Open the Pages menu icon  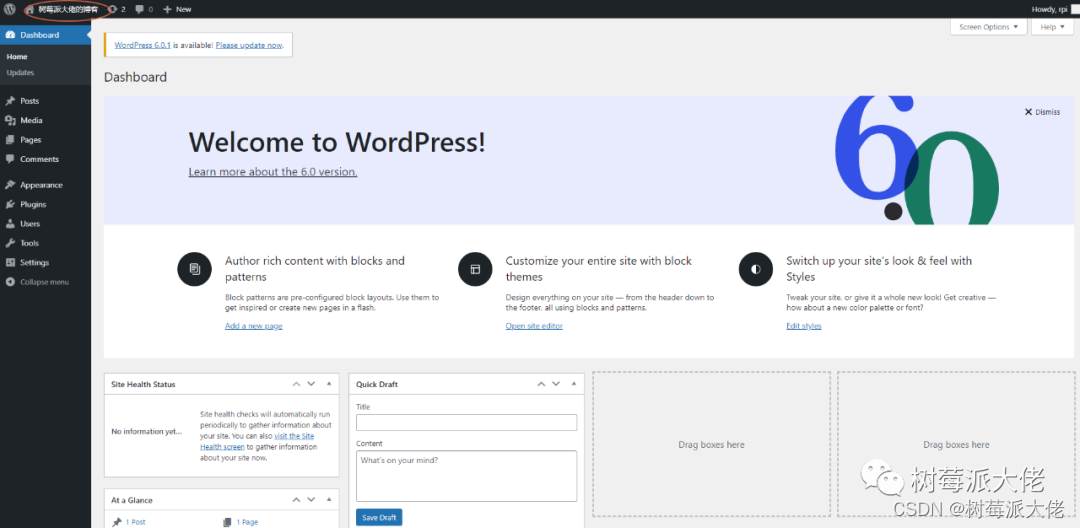10,139
